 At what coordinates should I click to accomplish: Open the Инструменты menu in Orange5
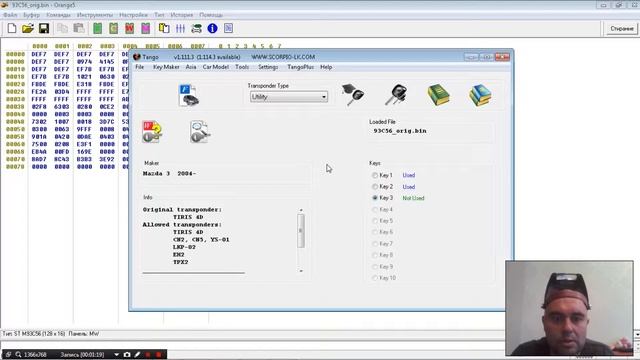(x=95, y=15)
